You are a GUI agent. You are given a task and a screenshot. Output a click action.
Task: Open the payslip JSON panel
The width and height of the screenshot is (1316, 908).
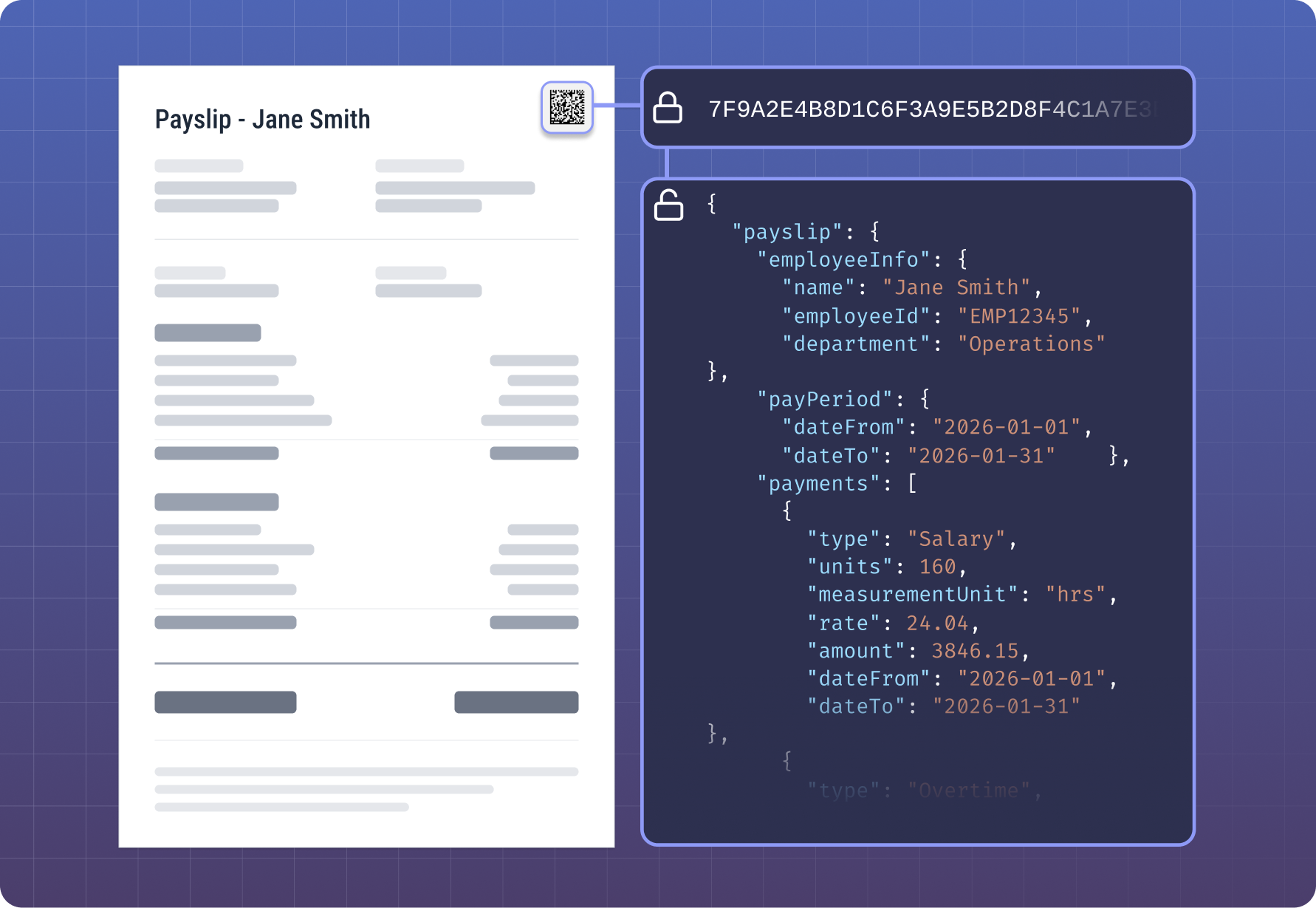[x=919, y=510]
